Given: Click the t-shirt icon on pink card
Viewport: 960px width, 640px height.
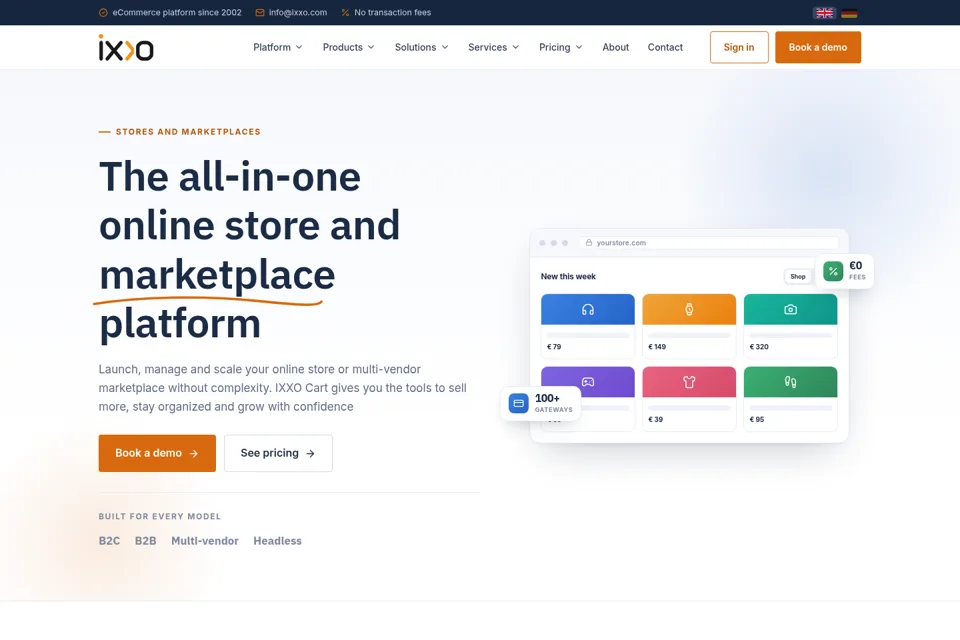Looking at the screenshot, I should (689, 382).
